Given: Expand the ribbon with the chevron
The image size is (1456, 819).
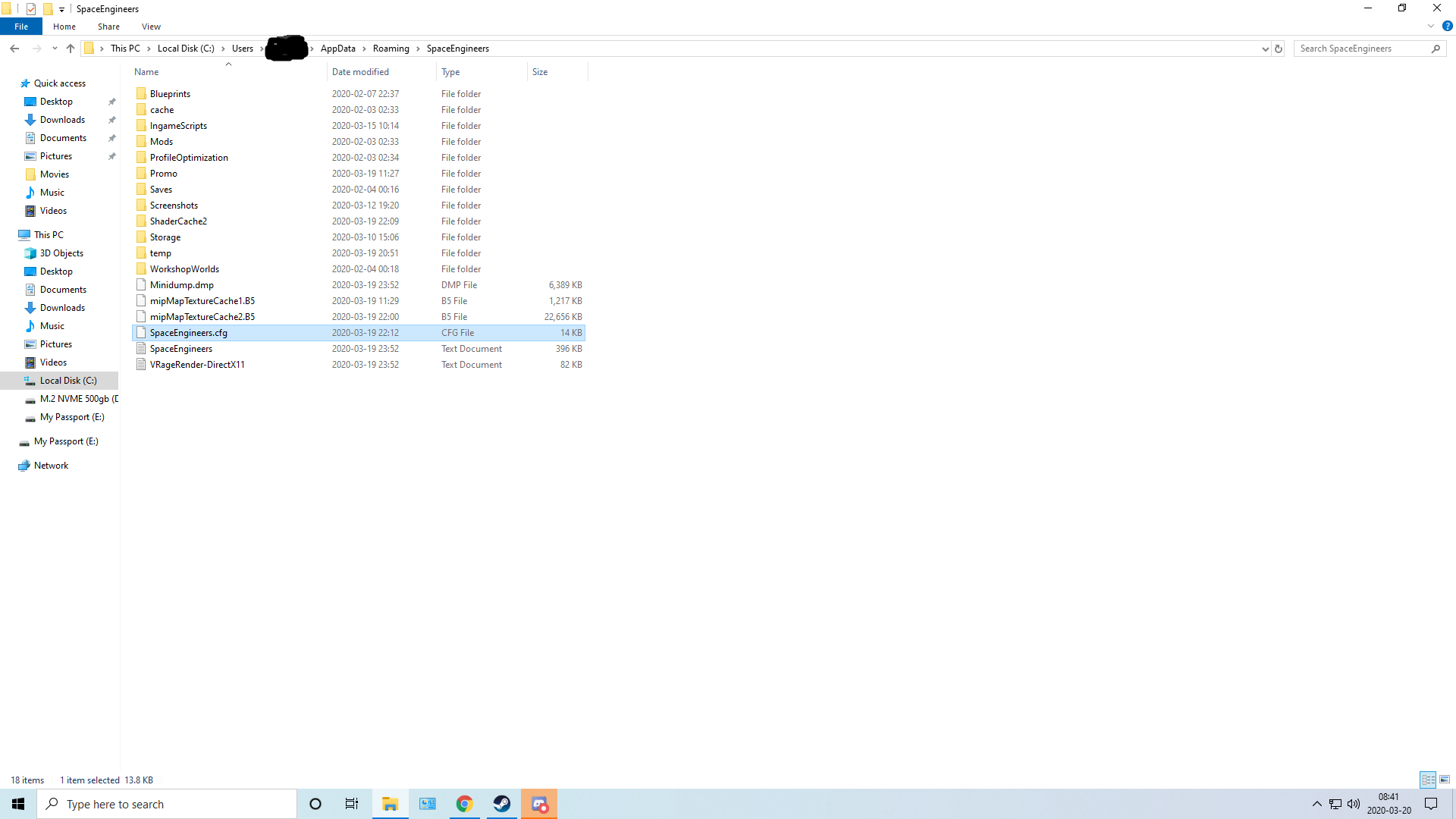Looking at the screenshot, I should [1431, 27].
